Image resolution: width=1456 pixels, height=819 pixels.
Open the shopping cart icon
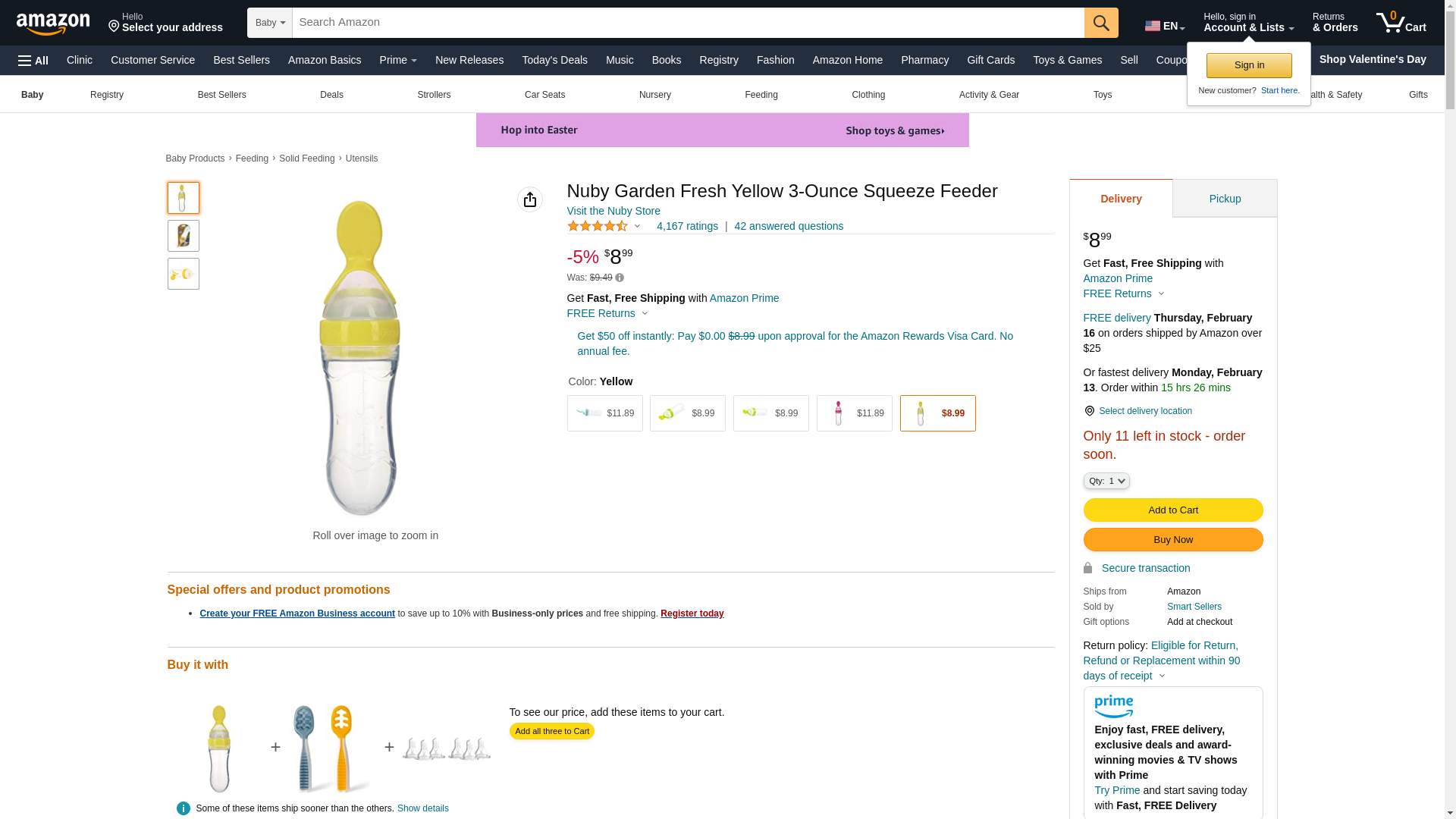pyautogui.click(x=1400, y=23)
